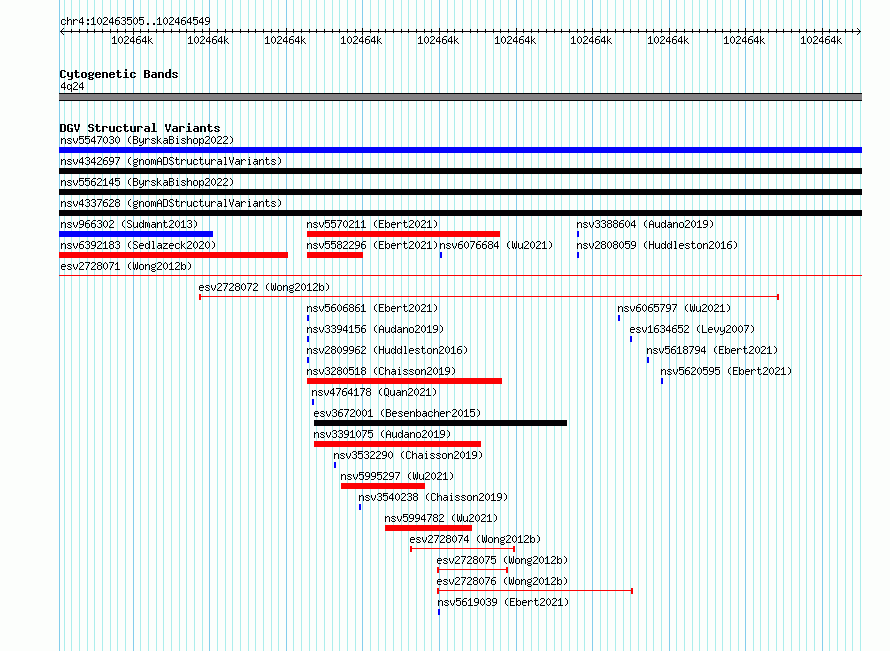The height and width of the screenshot is (651, 890).
Task: Click the Cytogenetic Bands track title
Action: pos(119,74)
